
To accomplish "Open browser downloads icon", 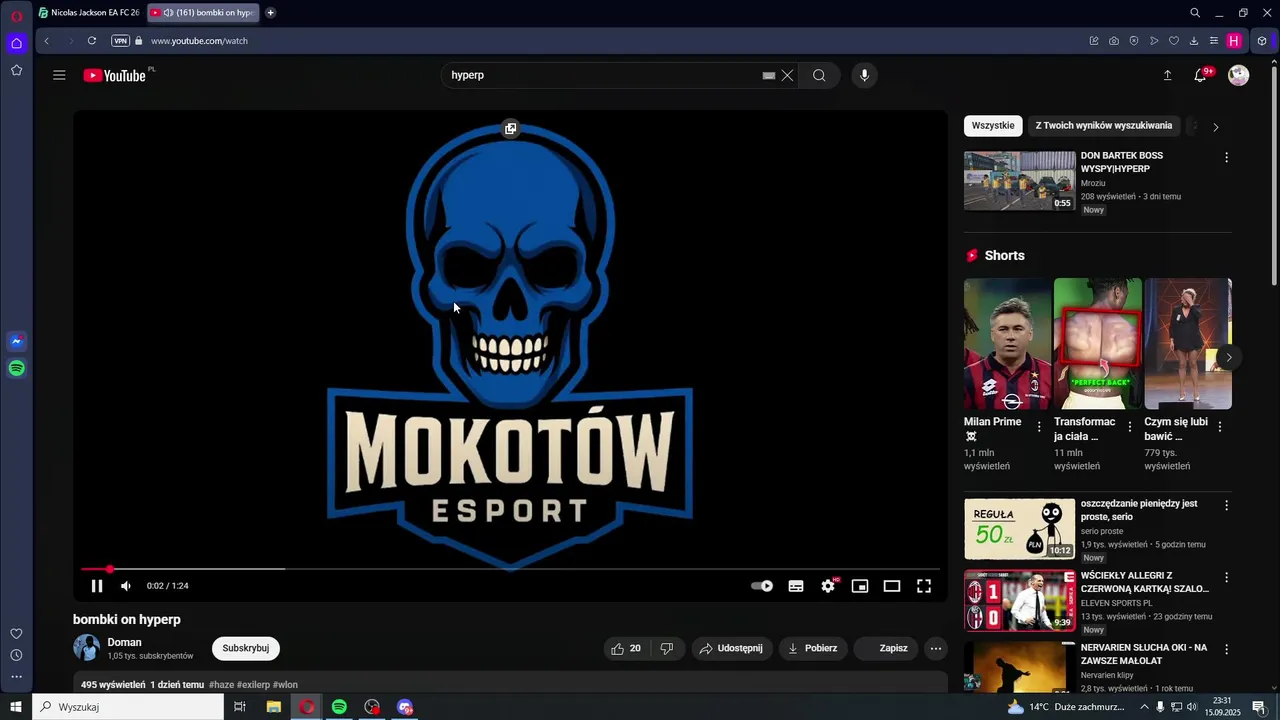I will 1194,41.
